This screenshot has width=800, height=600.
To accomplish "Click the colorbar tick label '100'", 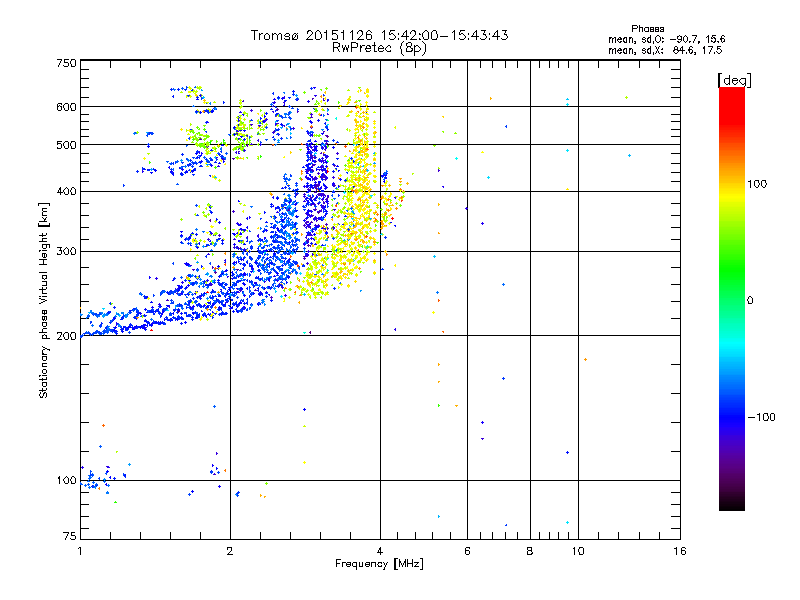I will coord(757,184).
